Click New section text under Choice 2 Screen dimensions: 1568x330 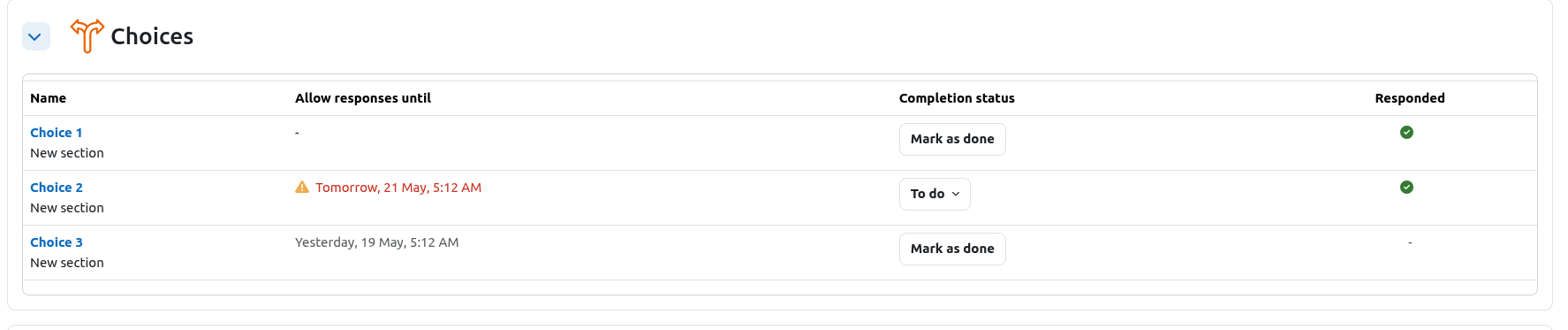tap(67, 208)
